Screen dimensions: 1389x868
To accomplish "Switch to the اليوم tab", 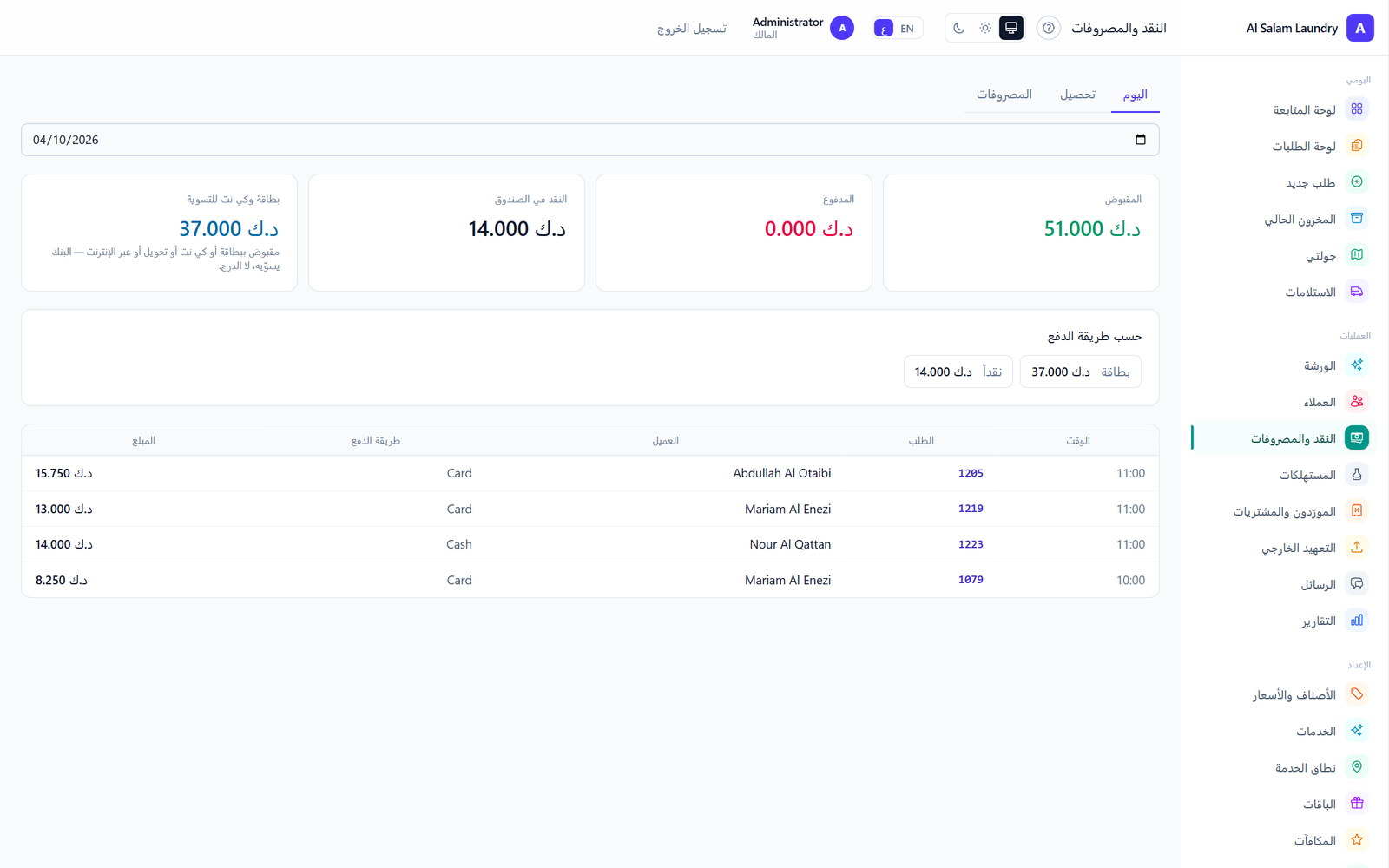I will (1136, 95).
